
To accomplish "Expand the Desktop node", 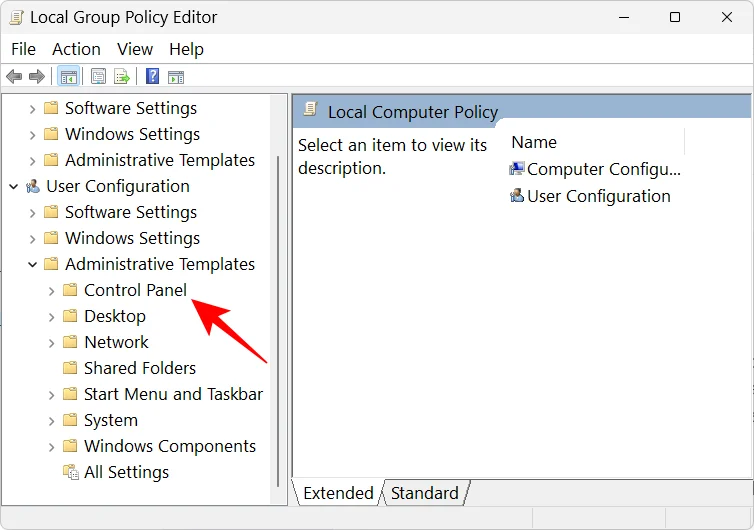I will tap(51, 317).
